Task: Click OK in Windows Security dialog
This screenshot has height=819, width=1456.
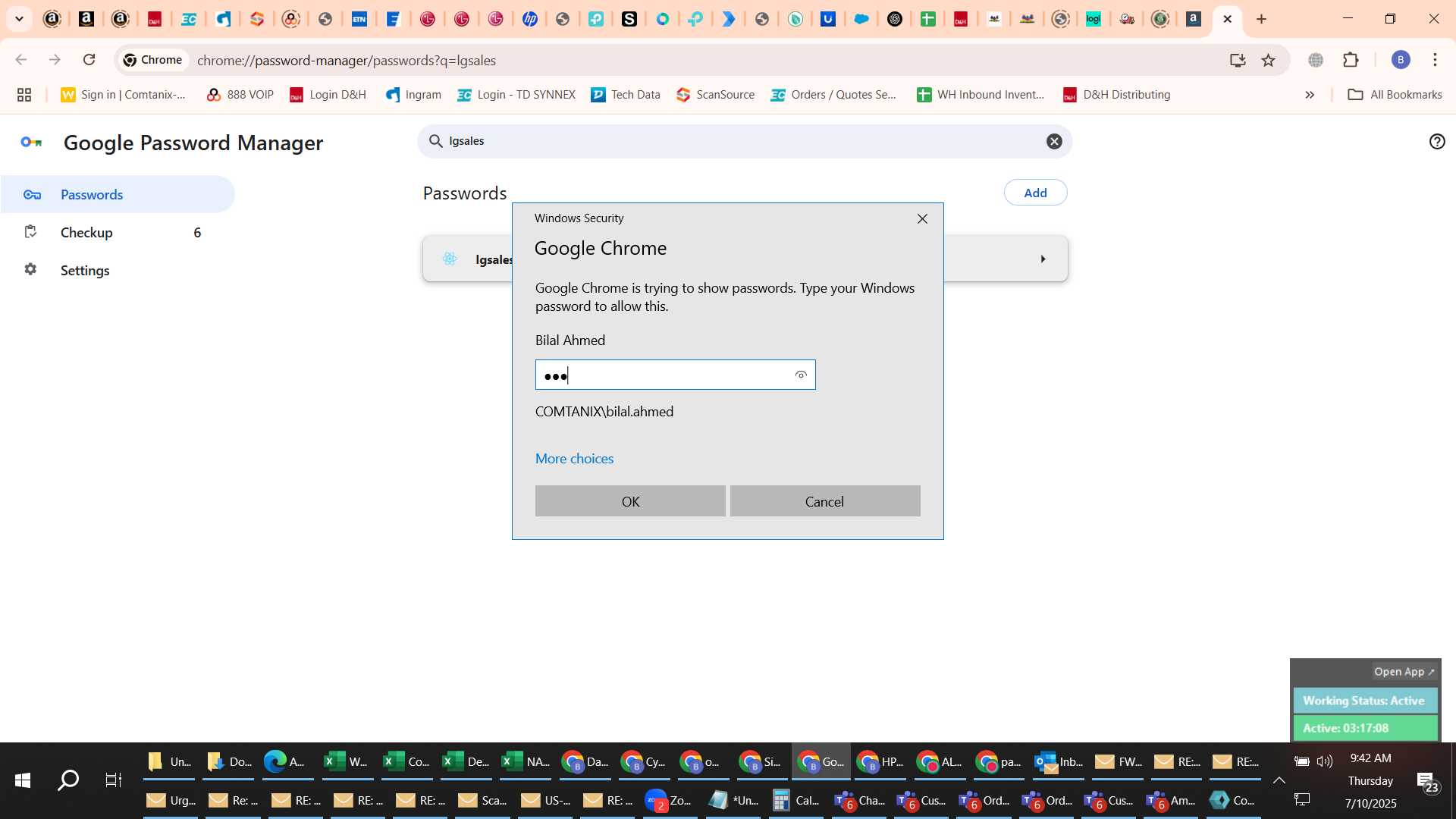Action: click(x=630, y=501)
